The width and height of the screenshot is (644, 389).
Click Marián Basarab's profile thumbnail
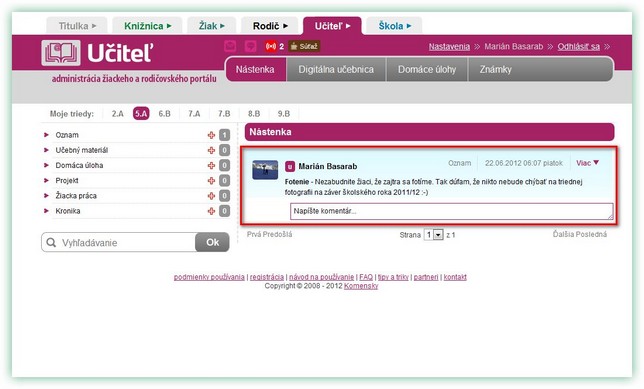point(265,170)
